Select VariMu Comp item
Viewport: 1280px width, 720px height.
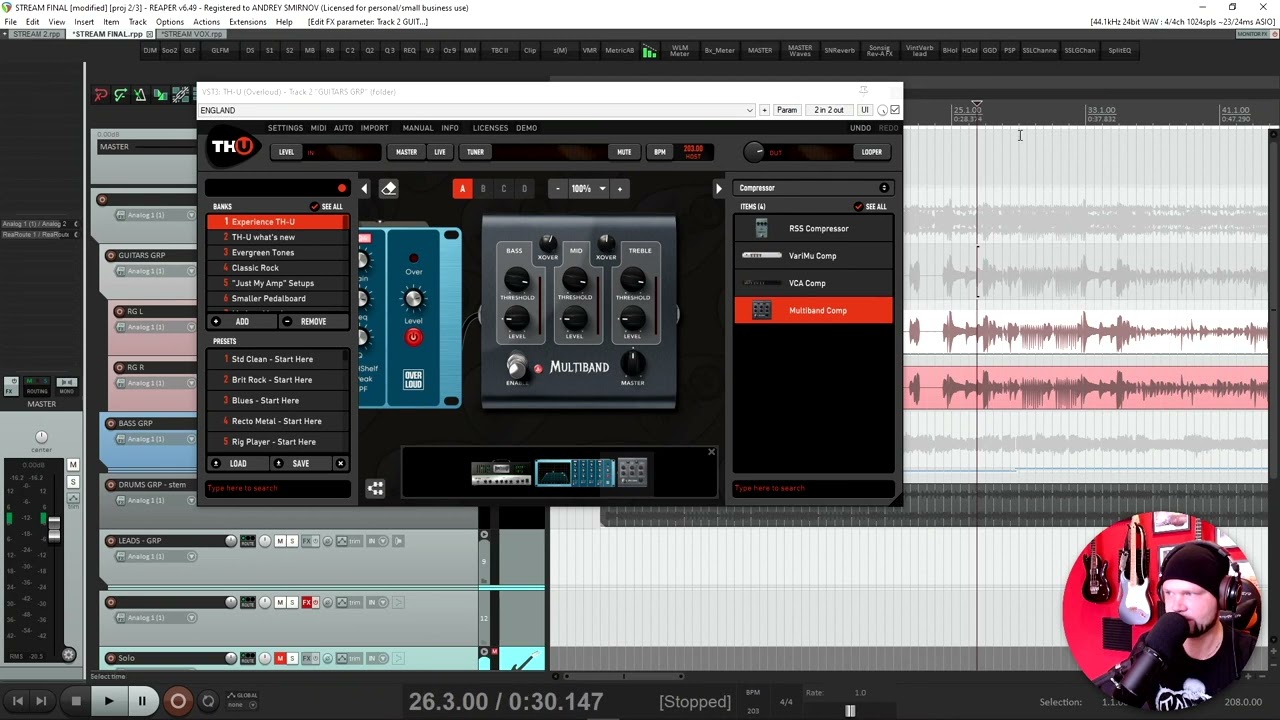pos(814,256)
